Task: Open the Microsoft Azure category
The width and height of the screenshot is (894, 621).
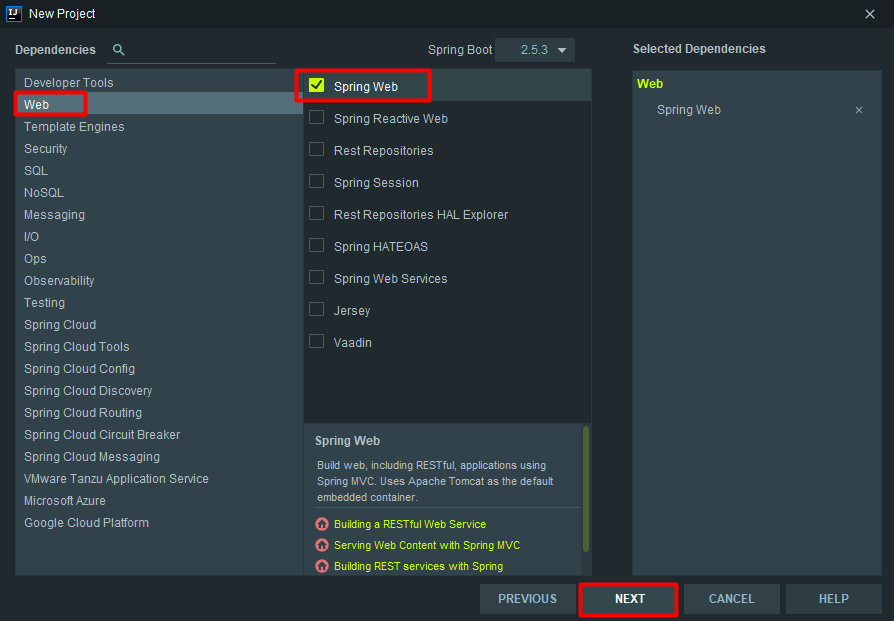Action: [x=159, y=501]
